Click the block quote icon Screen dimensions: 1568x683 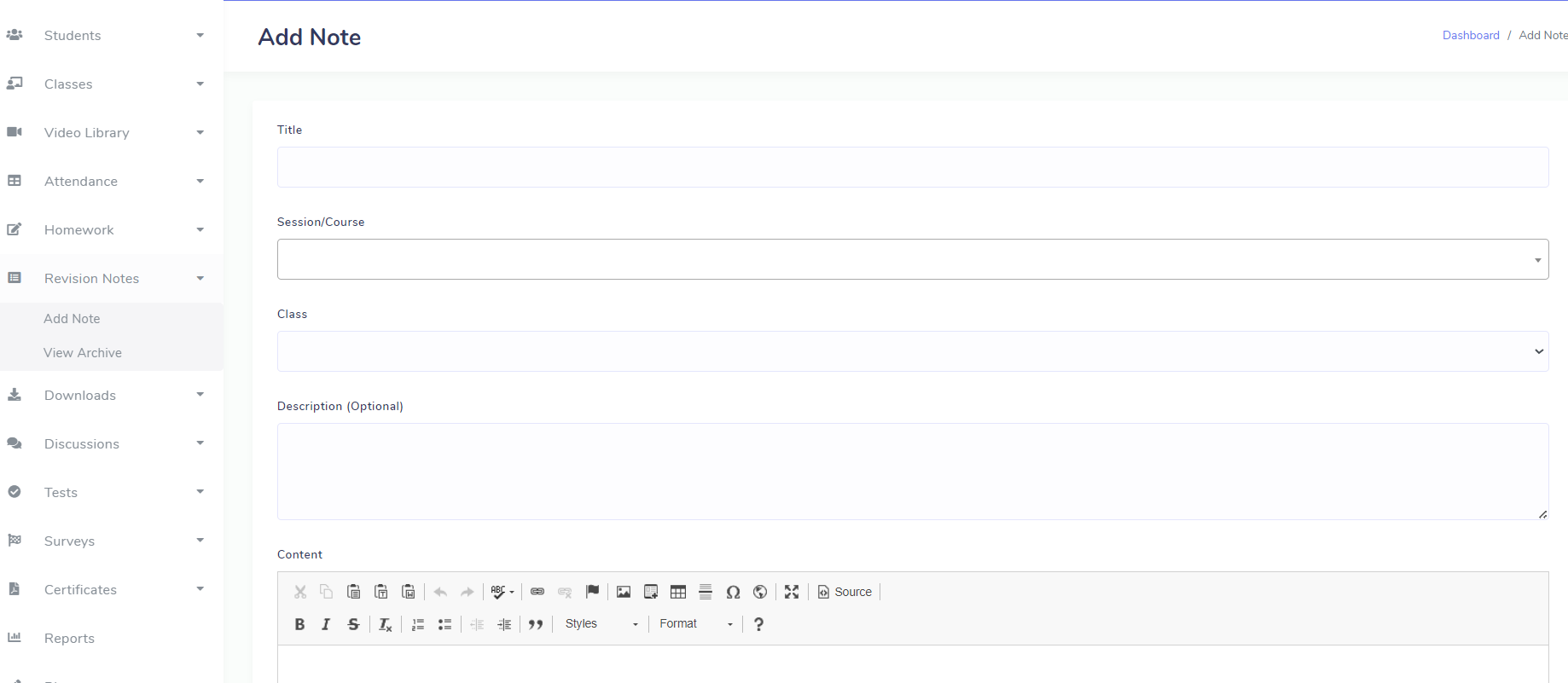tap(536, 624)
